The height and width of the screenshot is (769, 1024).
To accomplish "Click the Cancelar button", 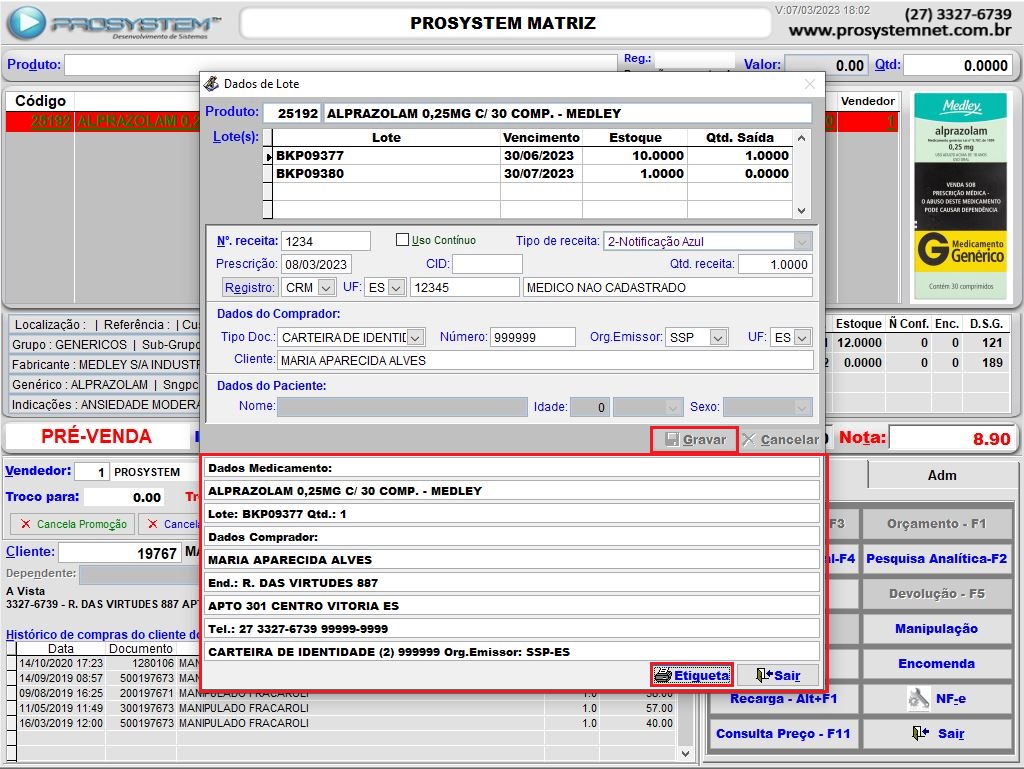I will 780,440.
